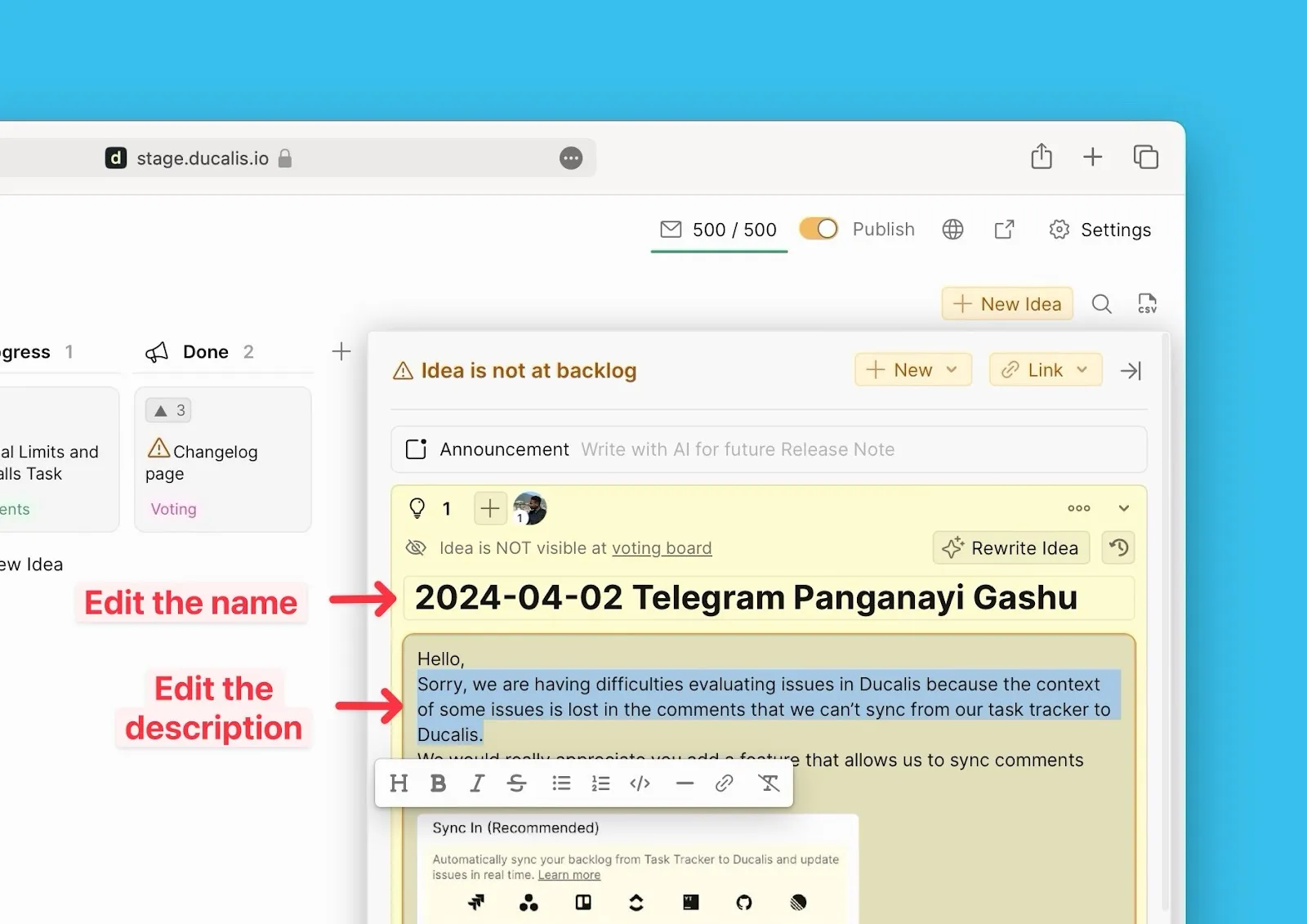Toggle idea visibility crossed-eye icon

pyautogui.click(x=417, y=548)
